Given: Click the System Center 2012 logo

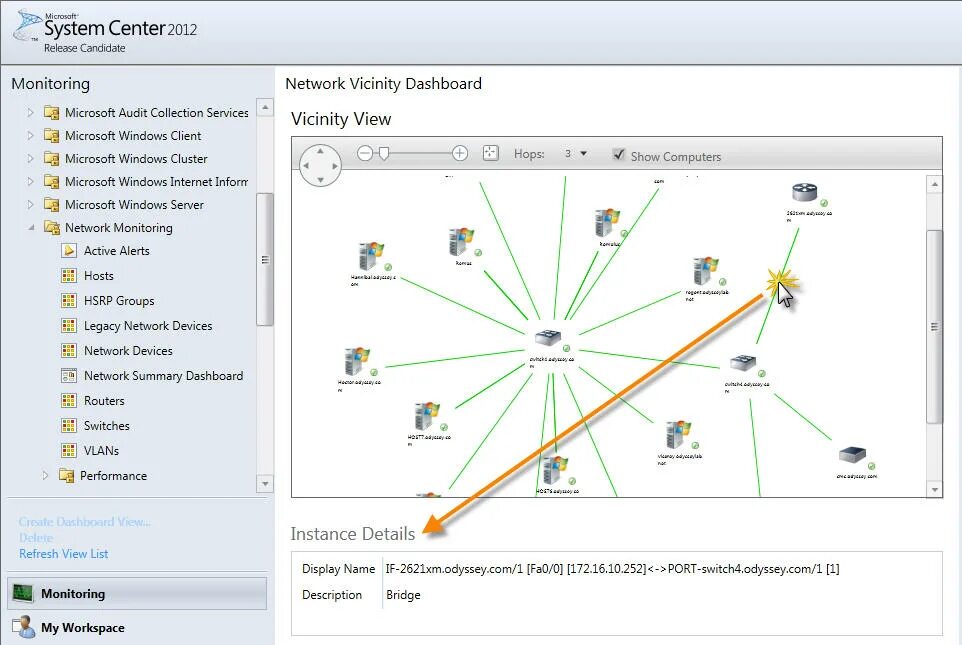Looking at the screenshot, I should pyautogui.click(x=105, y=32).
